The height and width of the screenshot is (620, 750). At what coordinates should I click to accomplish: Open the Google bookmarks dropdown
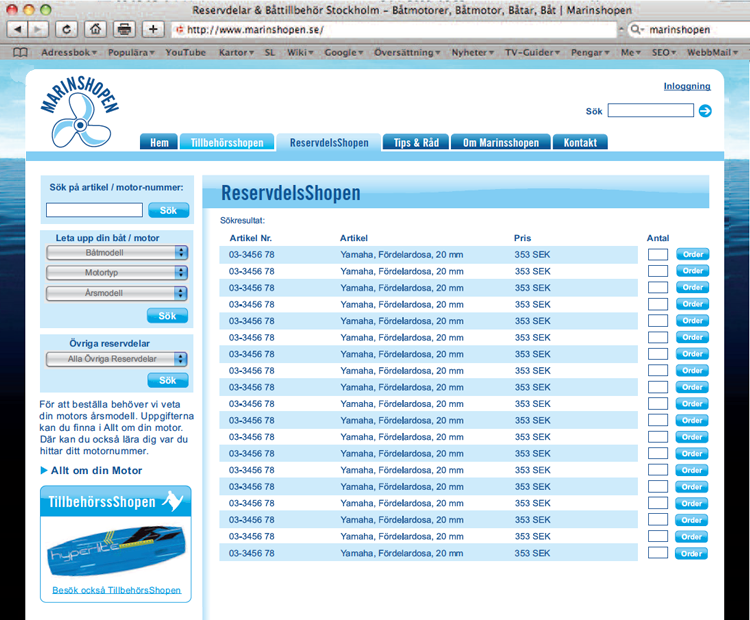(344, 52)
